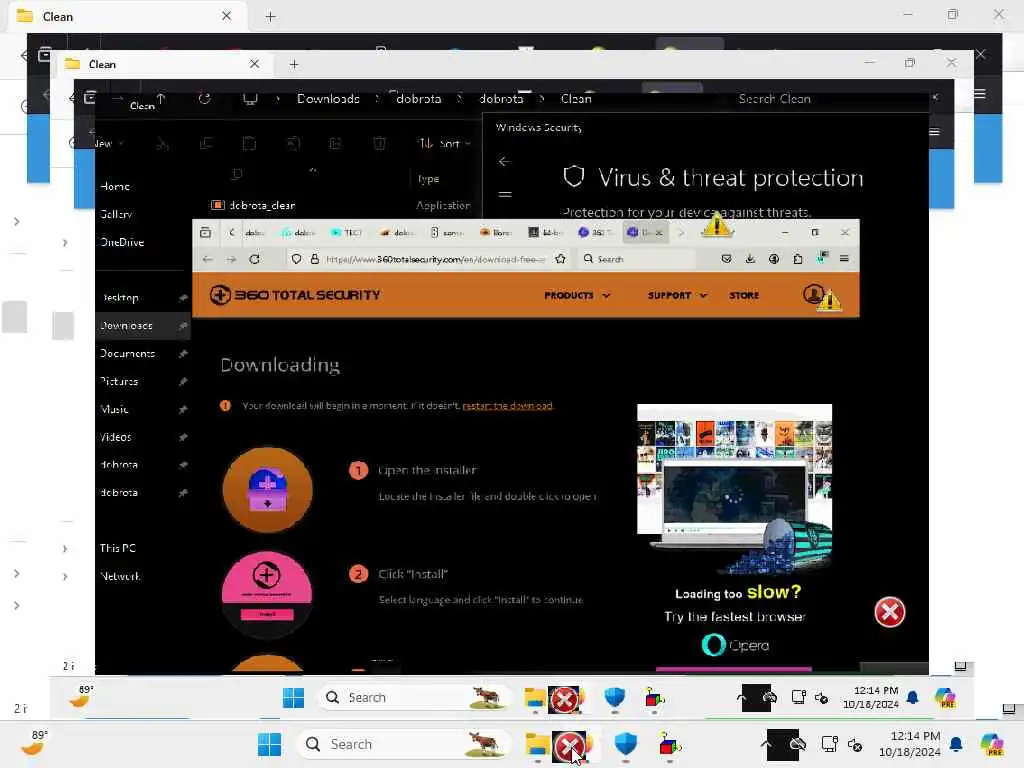Viewport: 1024px width, 768px height.
Task: Reload the 360 Total Security page
Action: coord(255,259)
